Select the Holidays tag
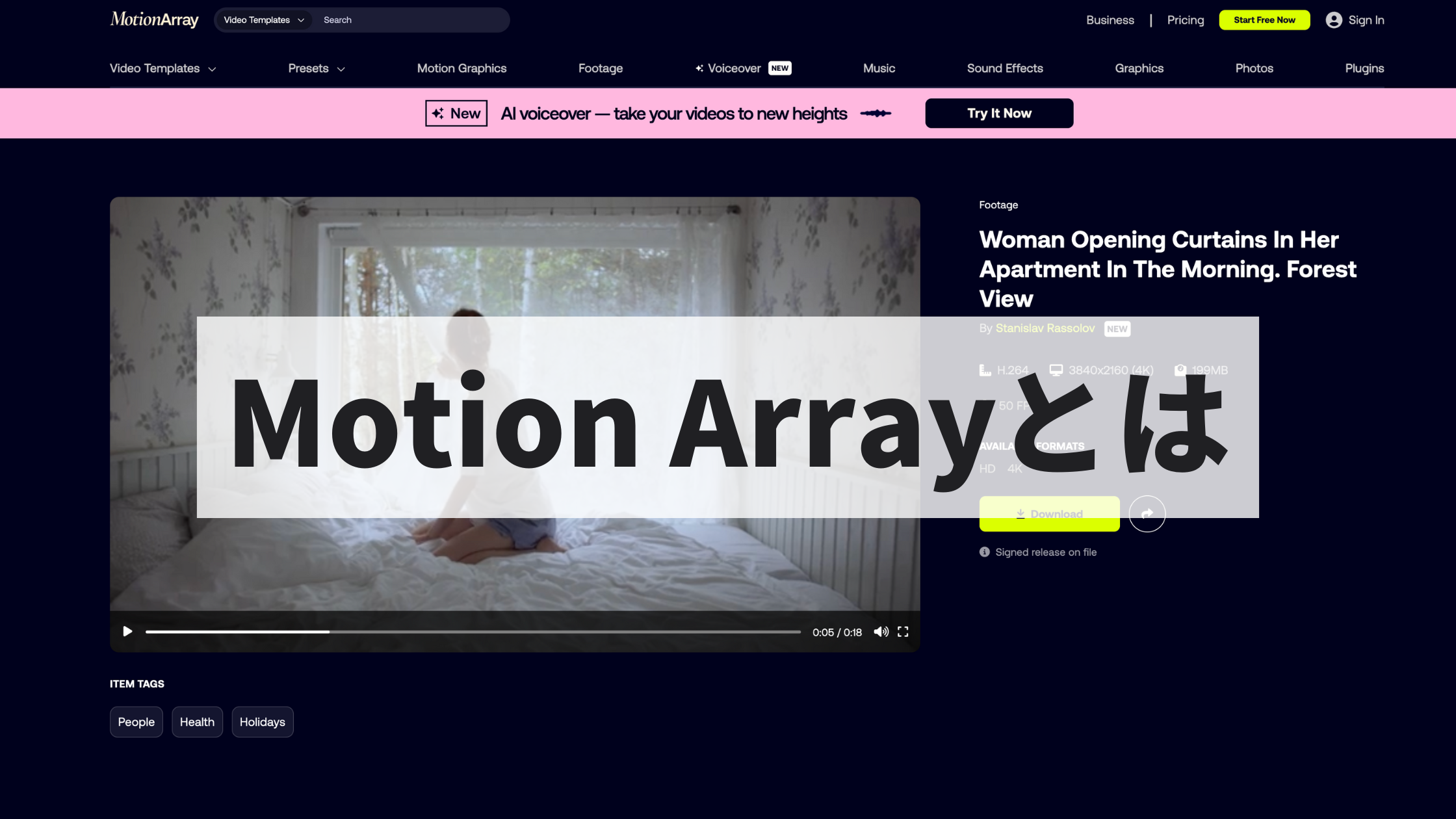 pos(263,721)
